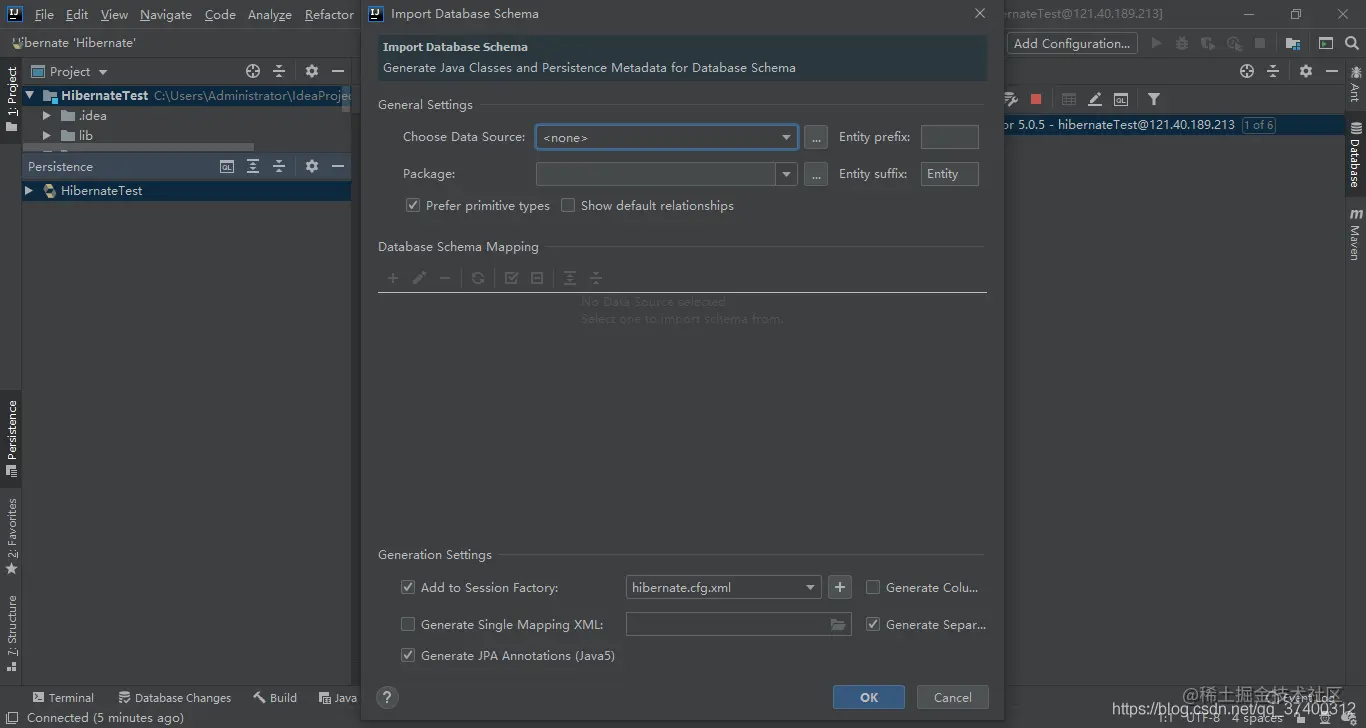The width and height of the screenshot is (1366, 728).
Task: Click the red stop icon in Database toolbar
Action: 1036,99
